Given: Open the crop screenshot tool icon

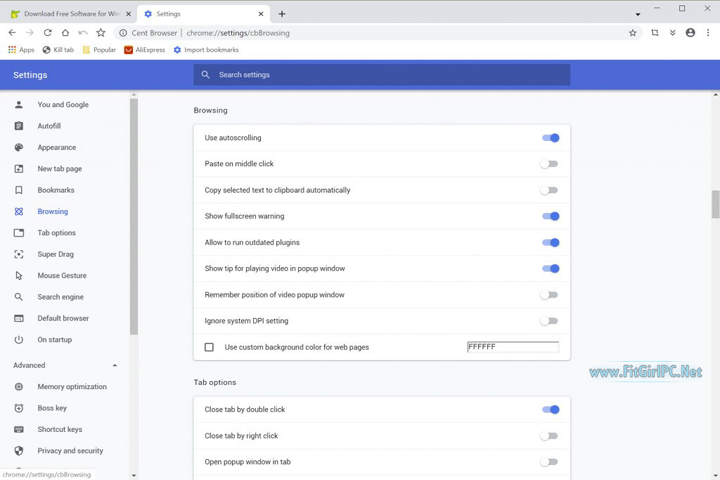Looking at the screenshot, I should (x=655, y=33).
